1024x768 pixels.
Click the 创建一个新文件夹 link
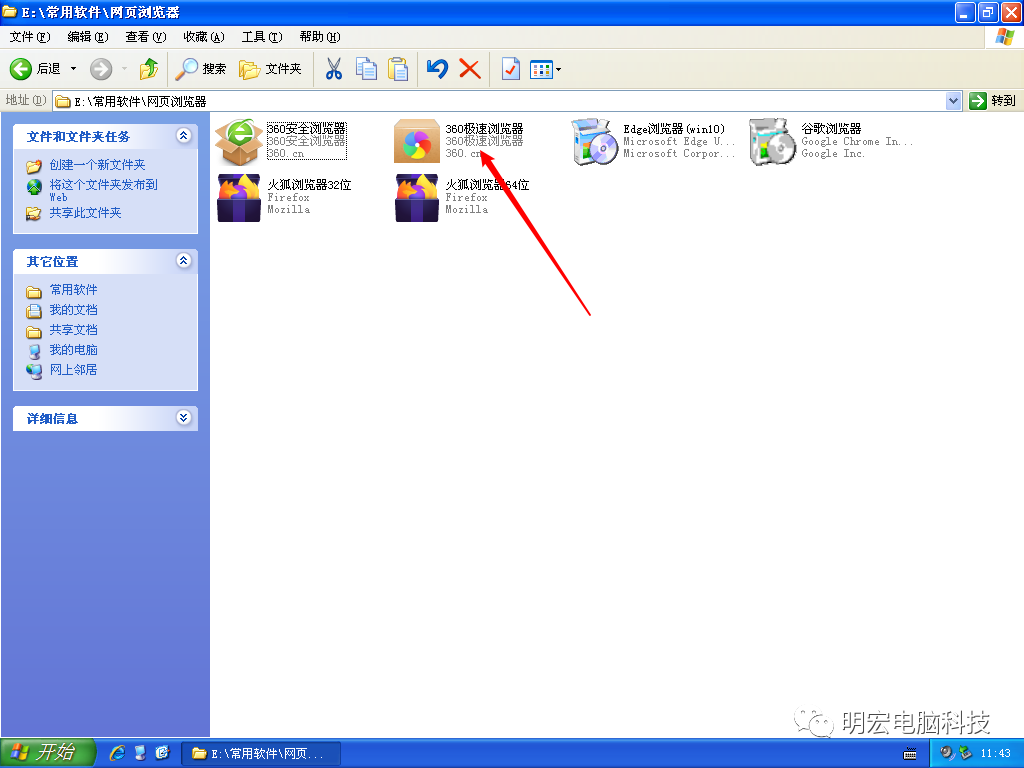(x=97, y=165)
